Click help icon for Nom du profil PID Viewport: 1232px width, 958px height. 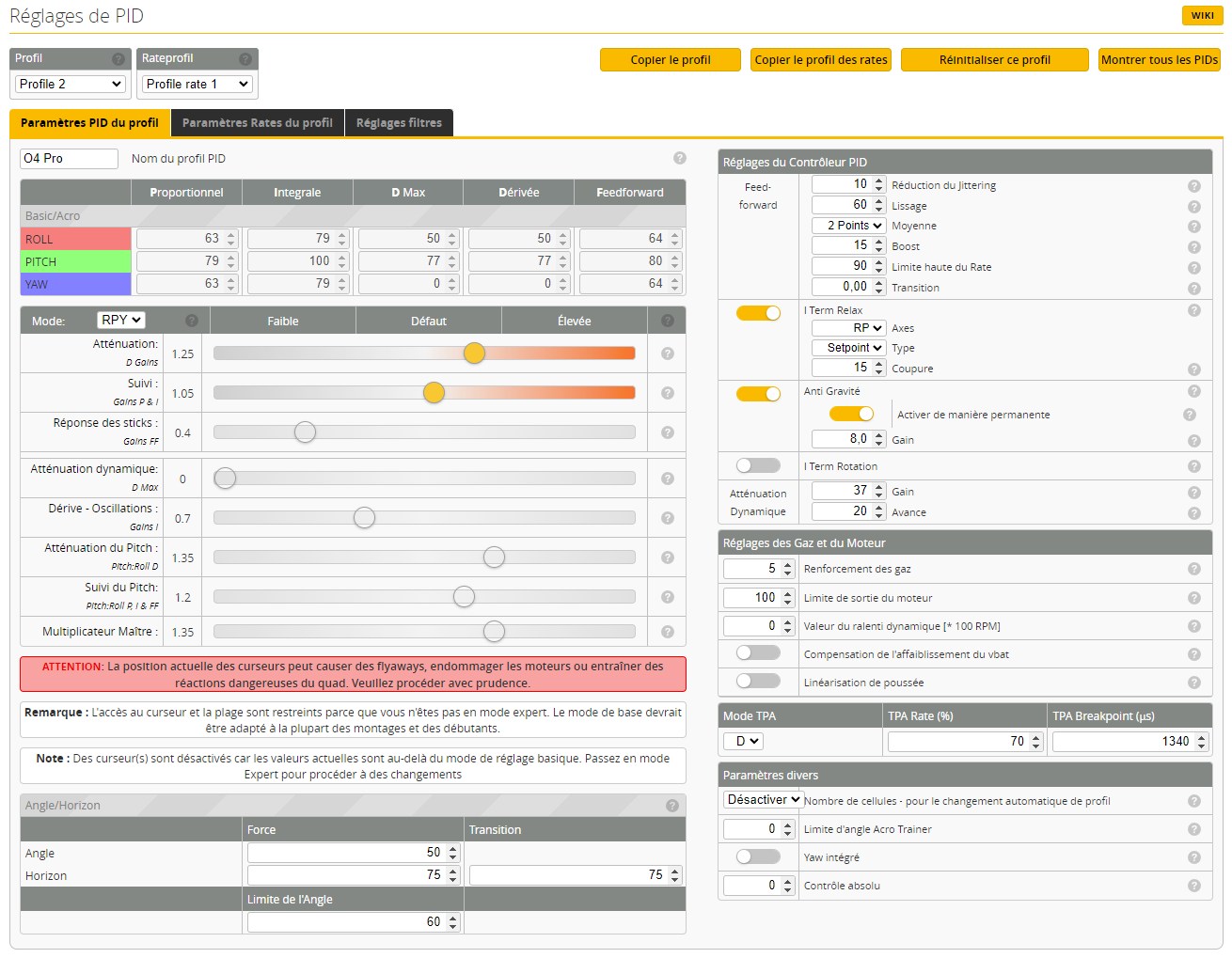click(x=680, y=158)
